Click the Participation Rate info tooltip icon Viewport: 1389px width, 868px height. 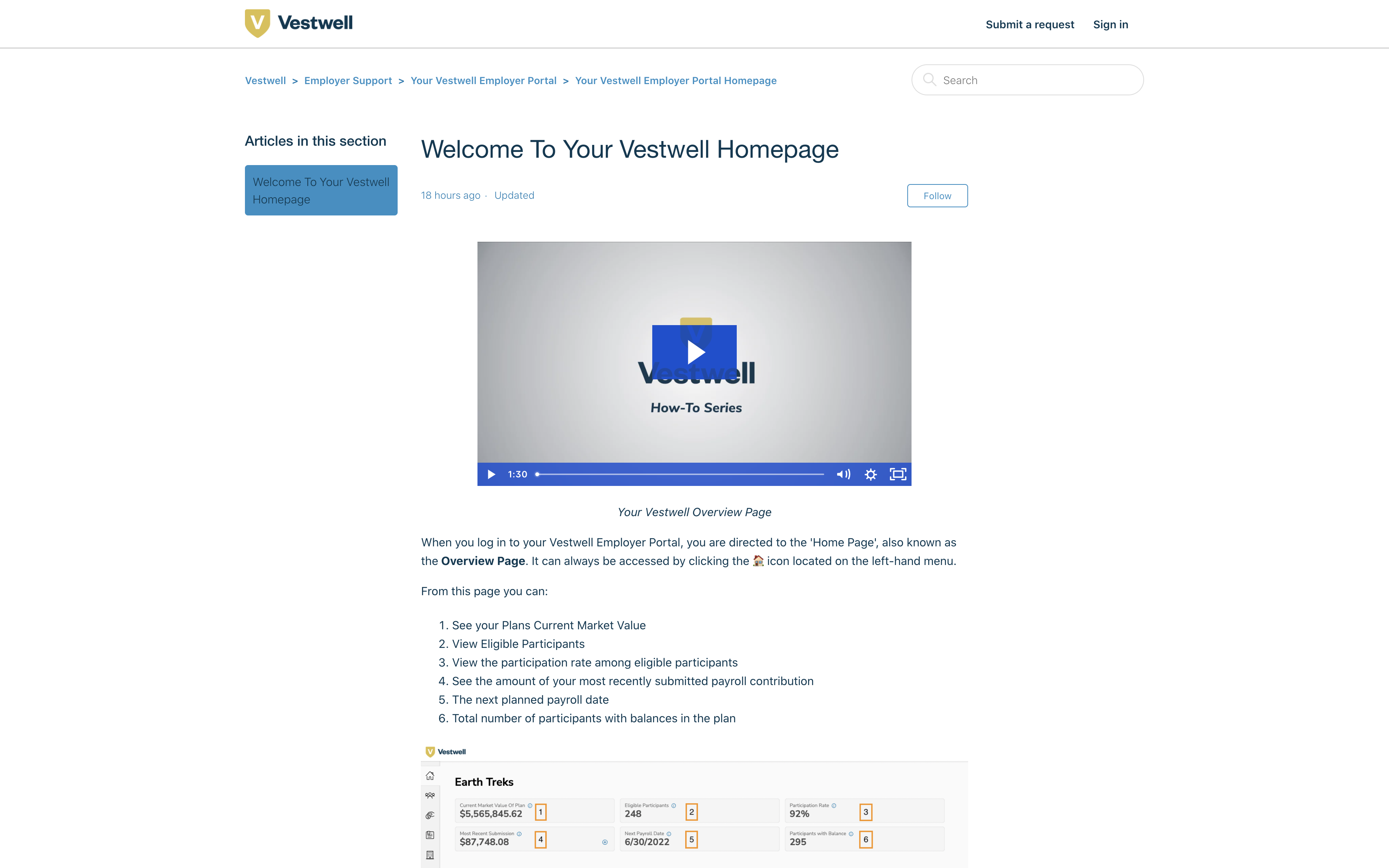coord(834,806)
